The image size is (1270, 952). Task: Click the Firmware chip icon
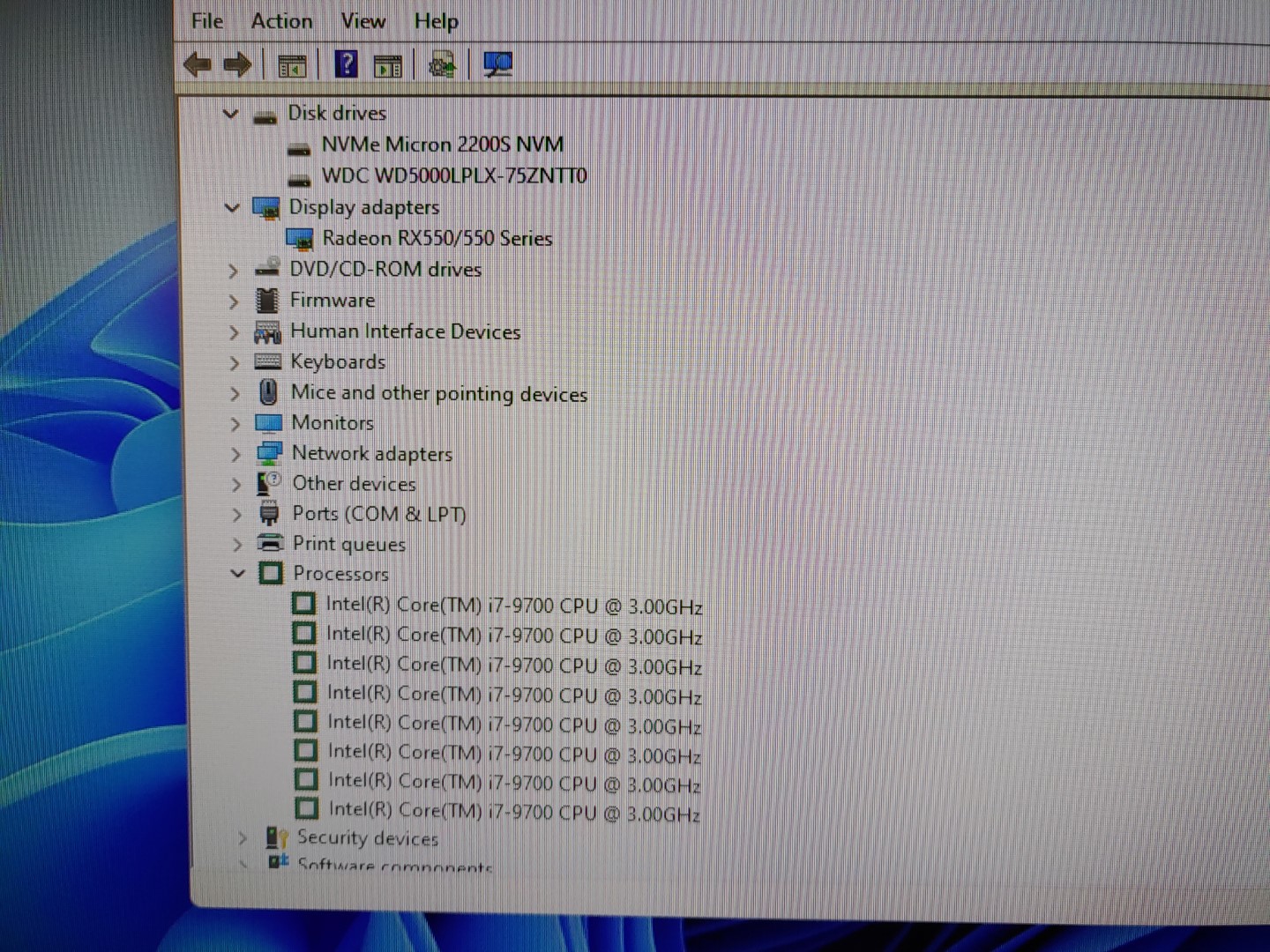(x=267, y=301)
